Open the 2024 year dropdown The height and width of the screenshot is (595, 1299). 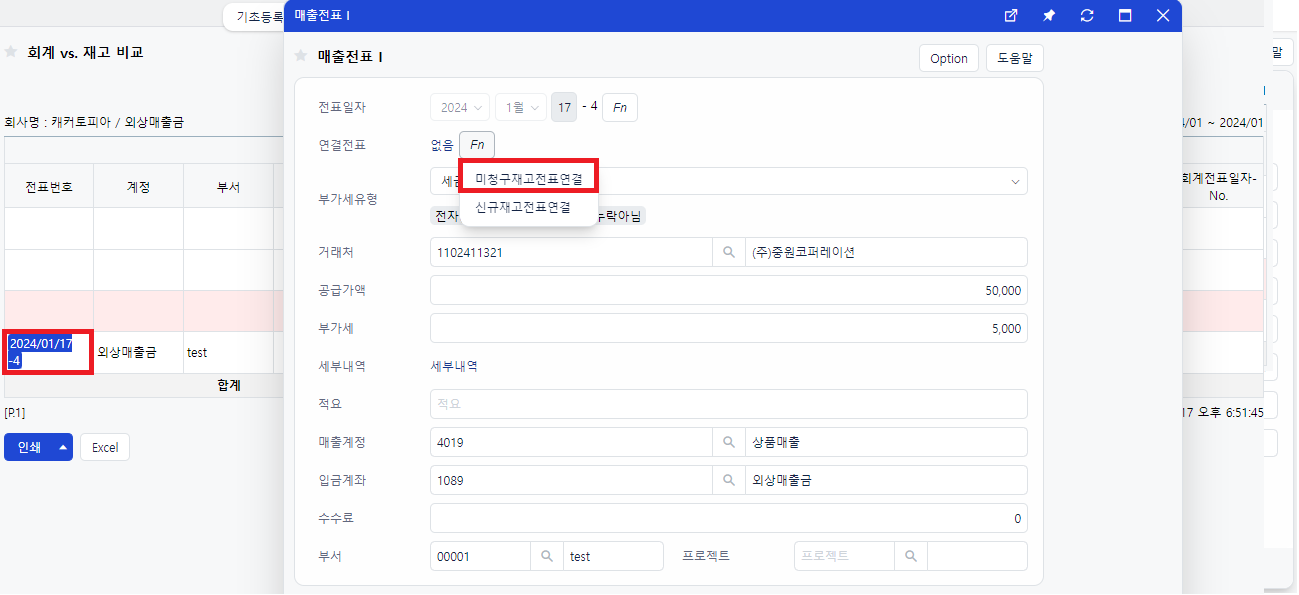tap(460, 107)
